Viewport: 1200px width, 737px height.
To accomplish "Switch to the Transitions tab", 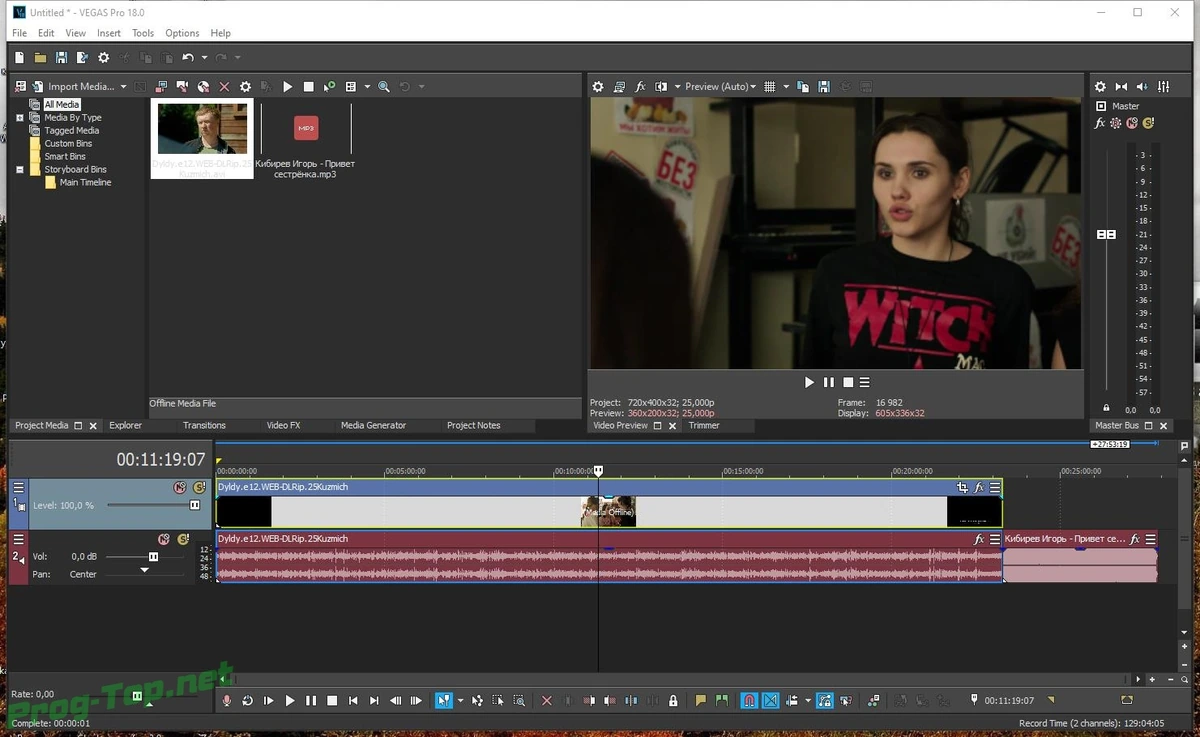I will tap(204, 426).
